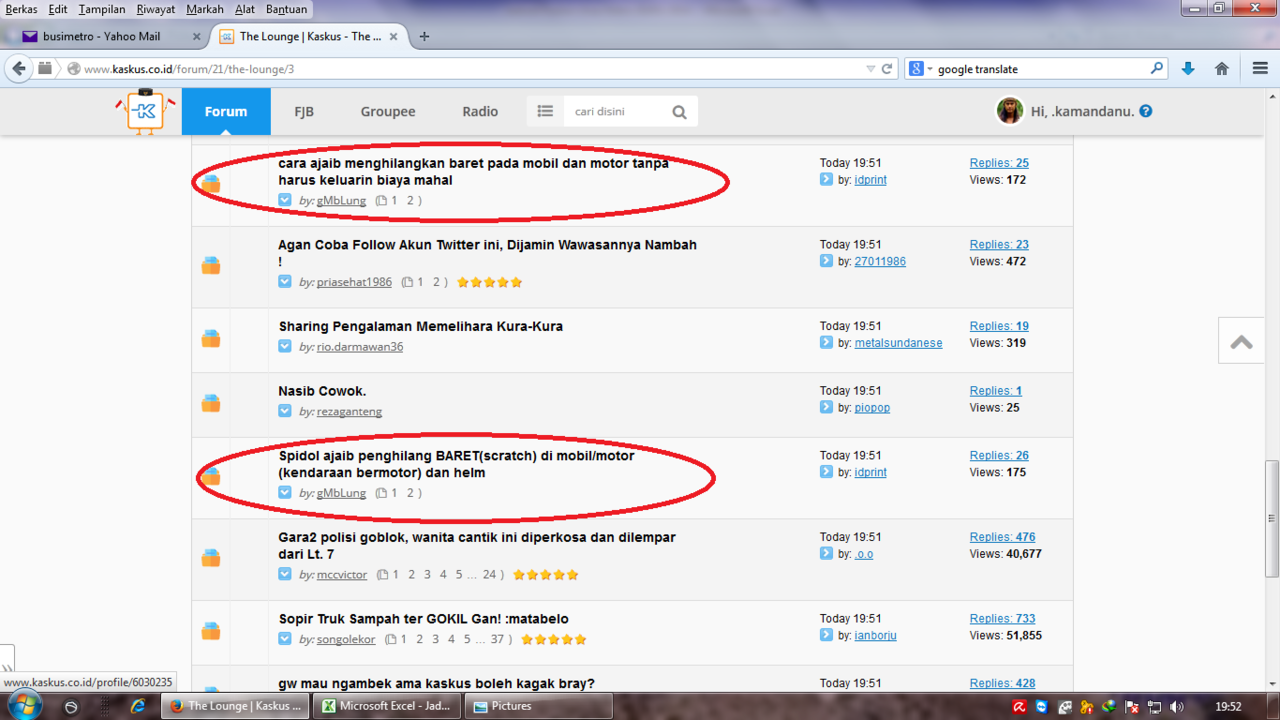Click the cari disini search field

pyautogui.click(x=614, y=111)
